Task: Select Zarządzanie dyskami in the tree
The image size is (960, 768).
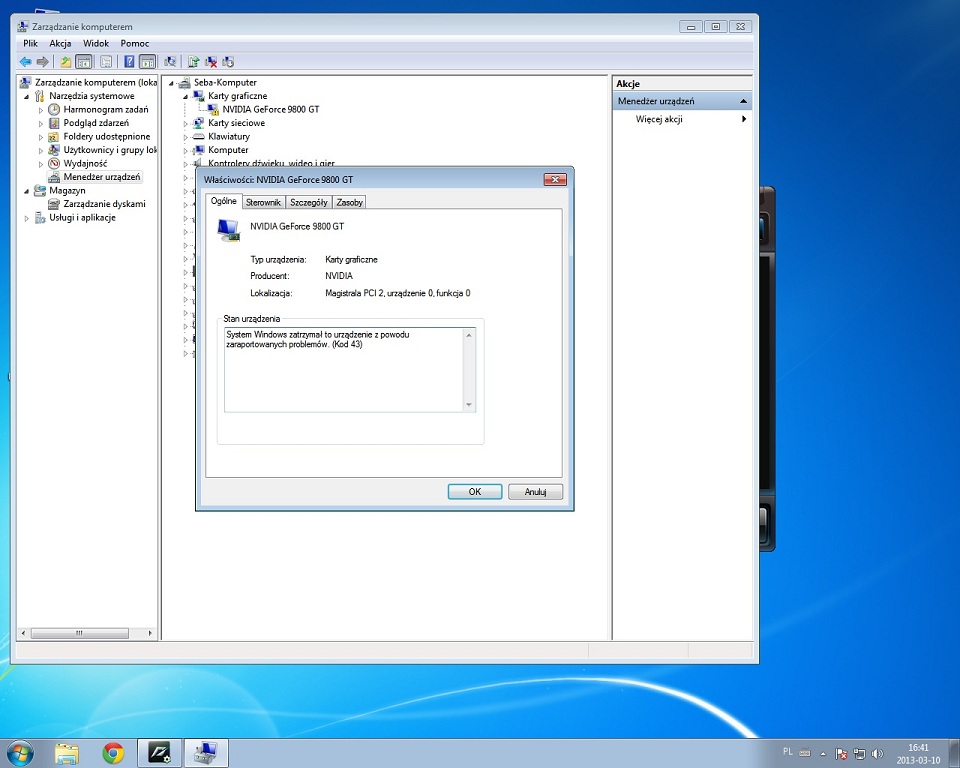Action: 104,204
